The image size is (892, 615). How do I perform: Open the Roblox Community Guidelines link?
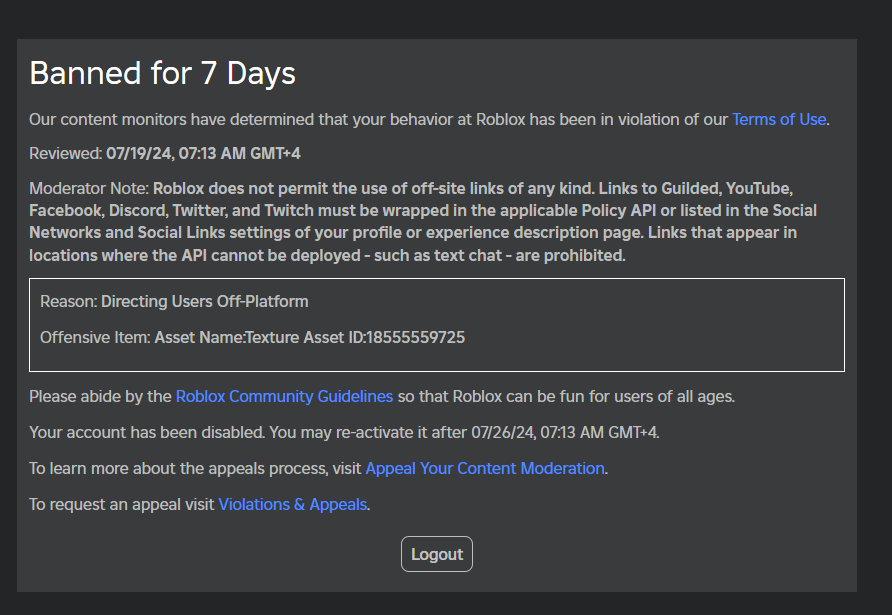click(284, 397)
